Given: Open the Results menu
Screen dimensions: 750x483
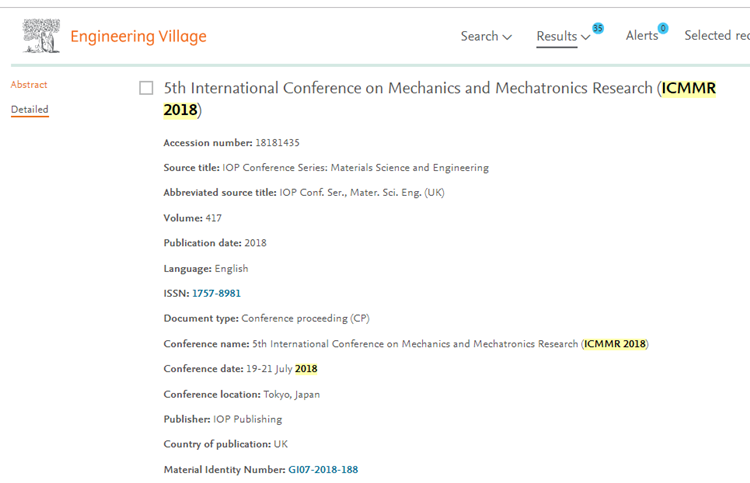Looking at the screenshot, I should coord(557,37).
